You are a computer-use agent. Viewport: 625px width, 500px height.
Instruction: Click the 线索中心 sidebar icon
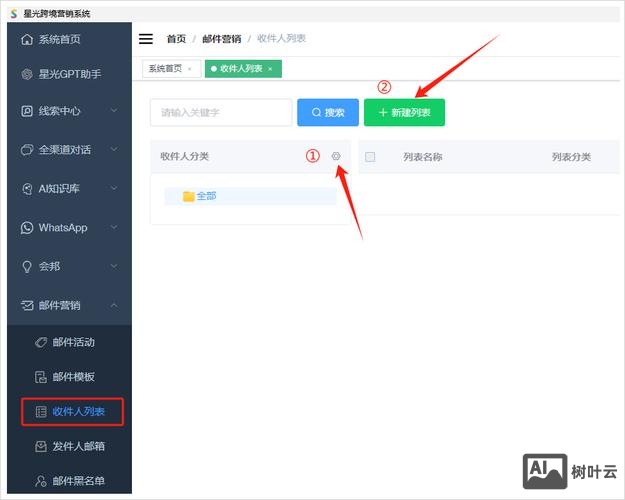click(27, 111)
